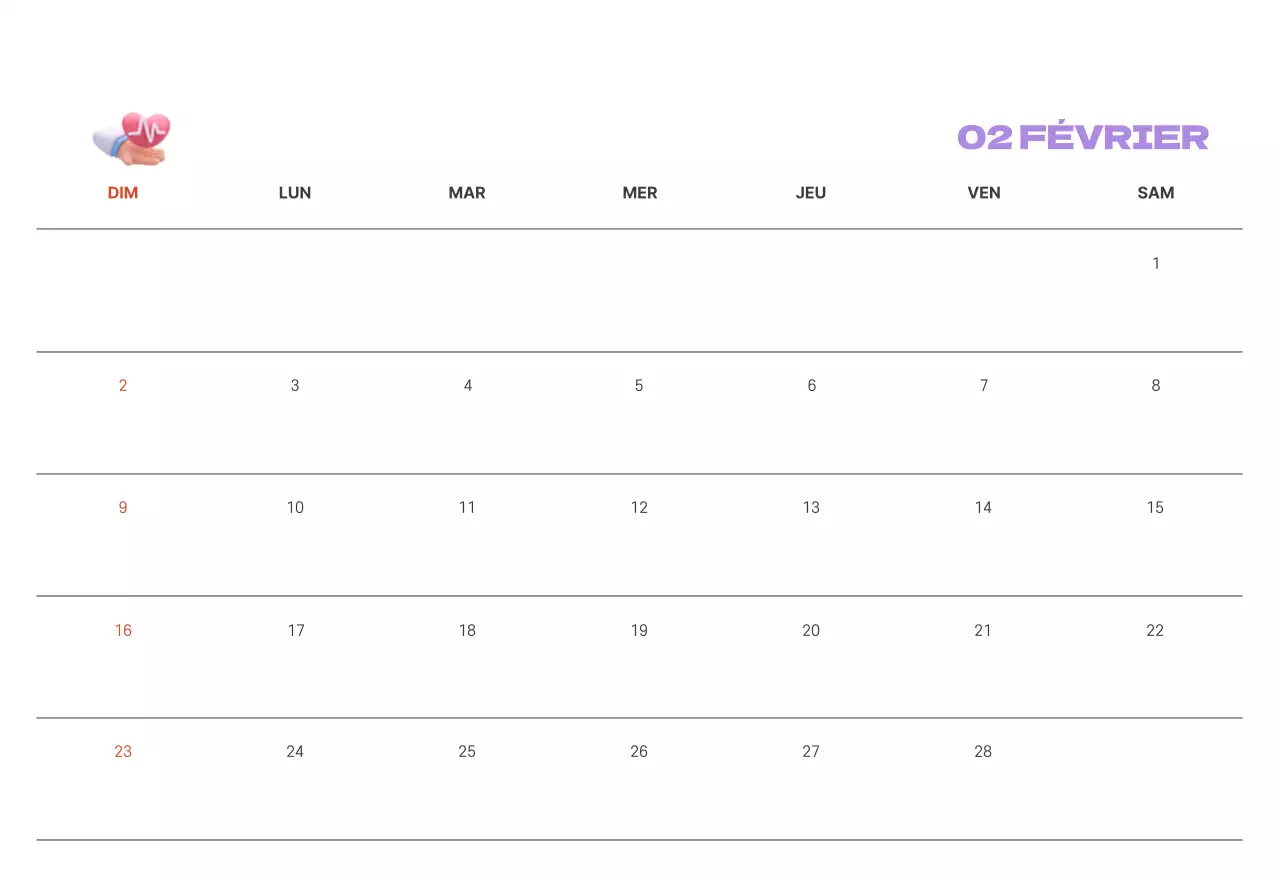Click the heart health icon in hand
Viewport: 1280px width, 880px height.
133,138
